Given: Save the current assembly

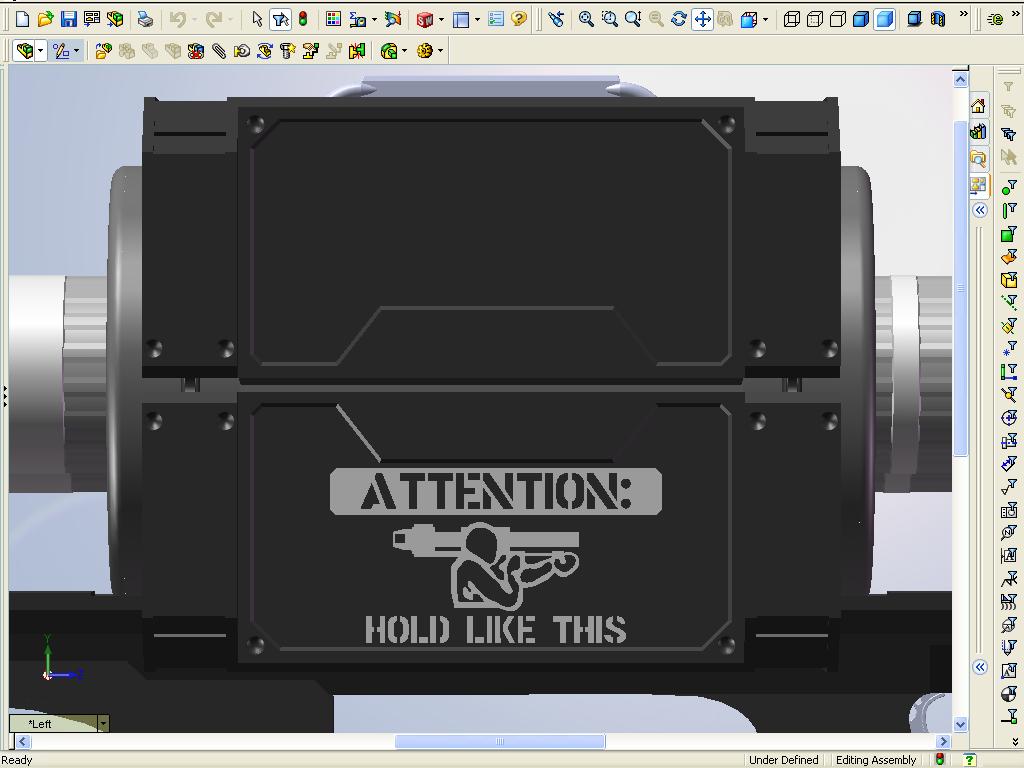Looking at the screenshot, I should click(x=69, y=19).
